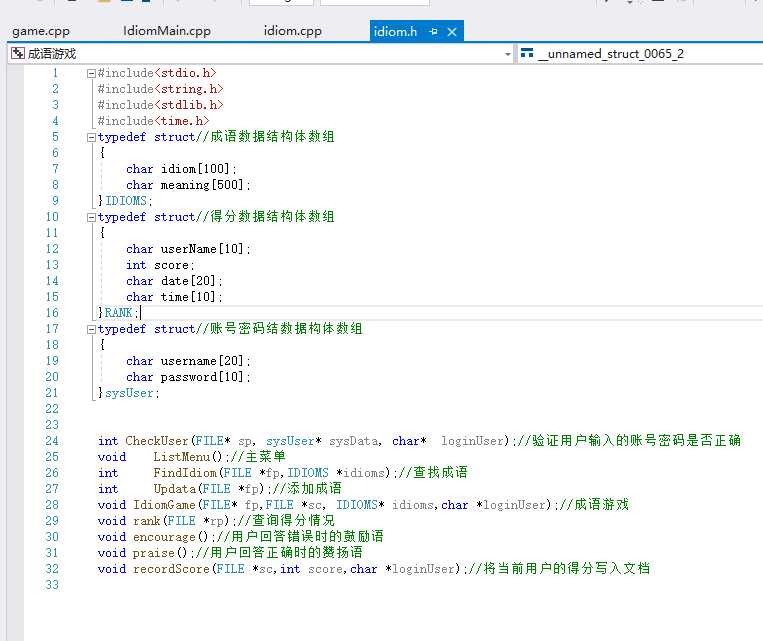Image resolution: width=763 pixels, height=641 pixels.
Task: Click the comment 将当前用户的得分写入文档
Action: pyautogui.click(x=566, y=568)
